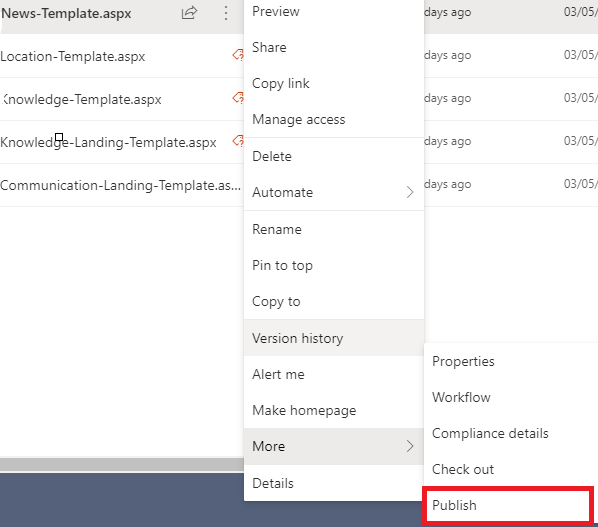Select Alert me in the context menu

coord(334,374)
